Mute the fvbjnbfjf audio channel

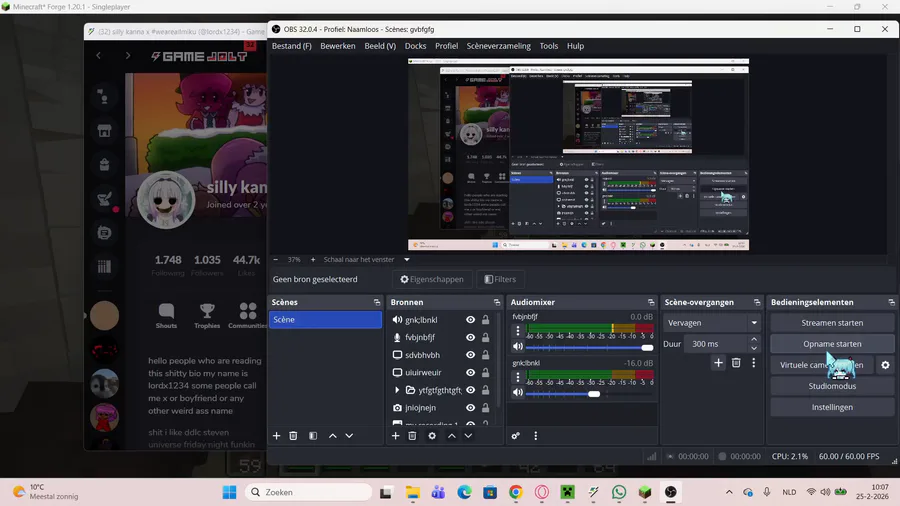[x=518, y=347]
